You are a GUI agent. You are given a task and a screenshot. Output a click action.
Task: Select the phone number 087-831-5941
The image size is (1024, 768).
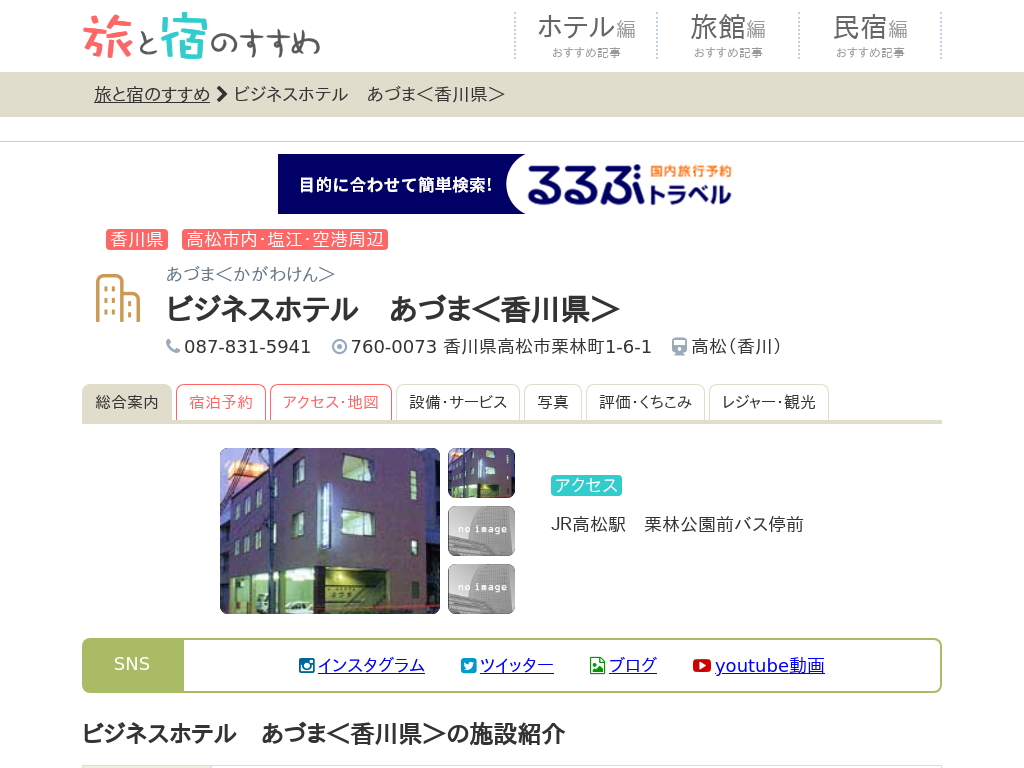pos(248,347)
